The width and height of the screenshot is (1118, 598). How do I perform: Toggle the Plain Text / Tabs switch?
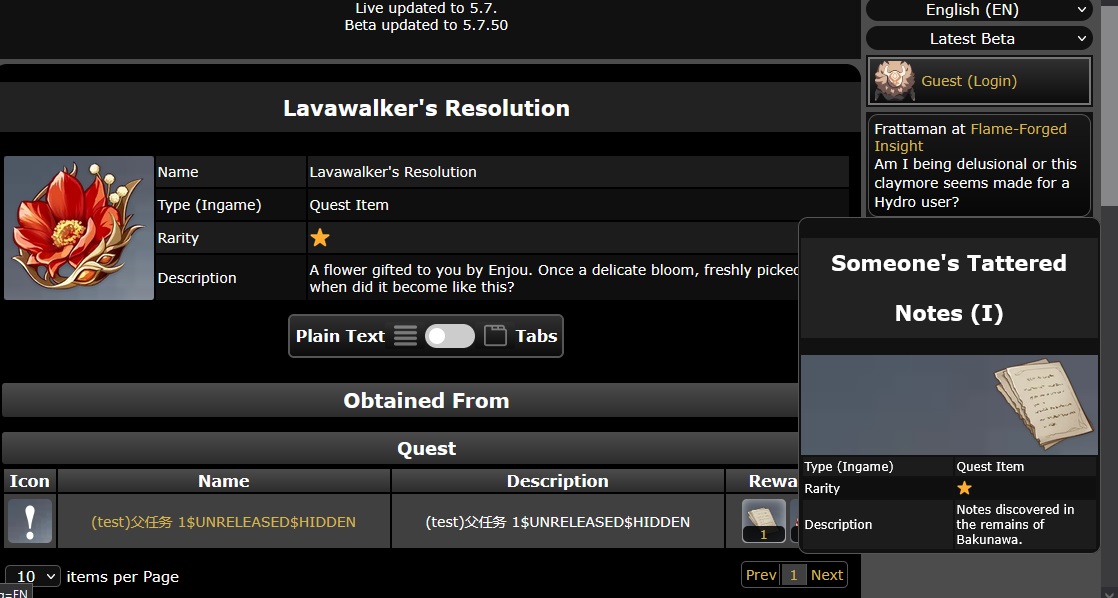pos(450,336)
